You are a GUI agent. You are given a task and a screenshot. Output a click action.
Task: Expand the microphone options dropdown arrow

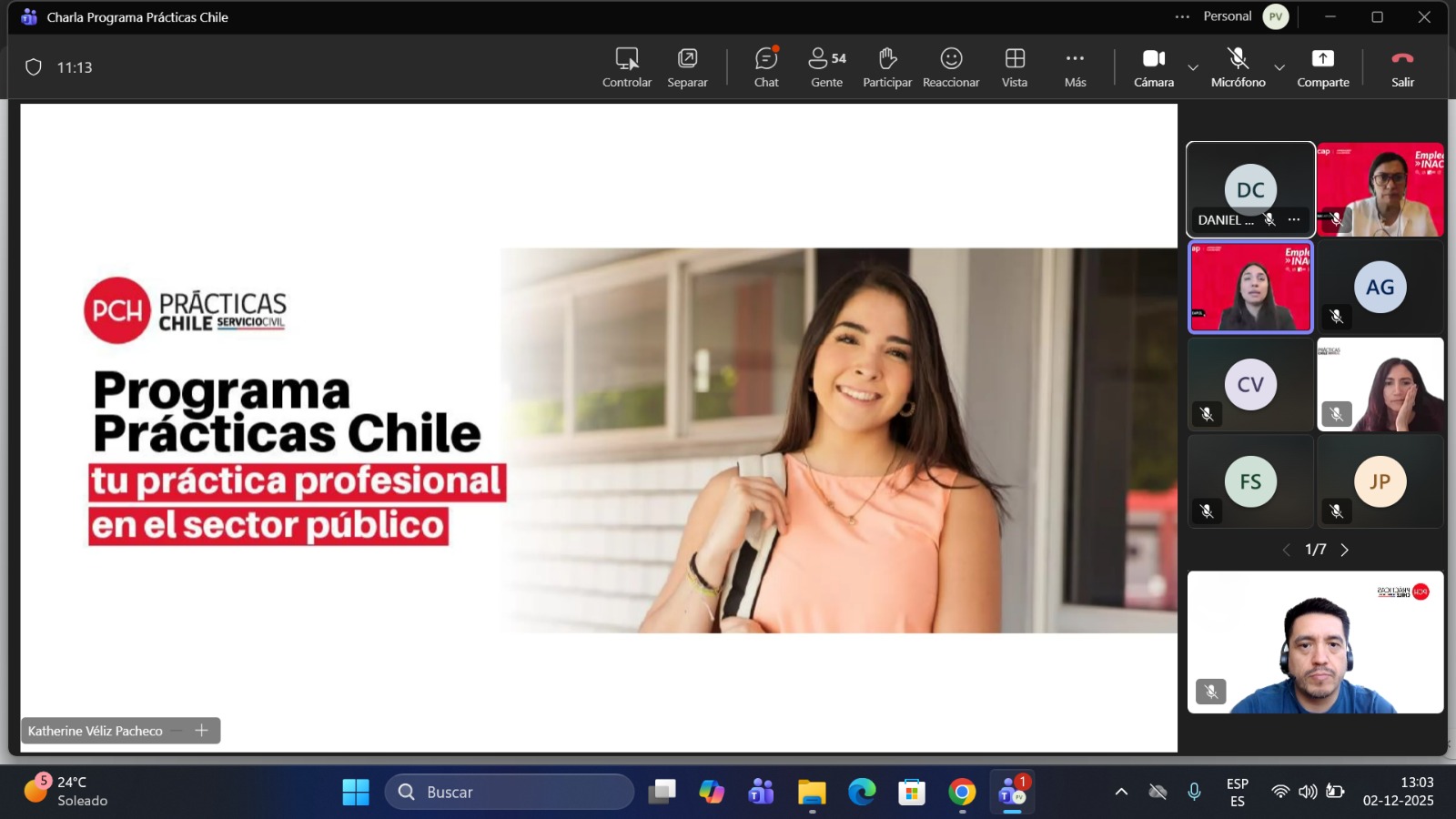click(1279, 67)
